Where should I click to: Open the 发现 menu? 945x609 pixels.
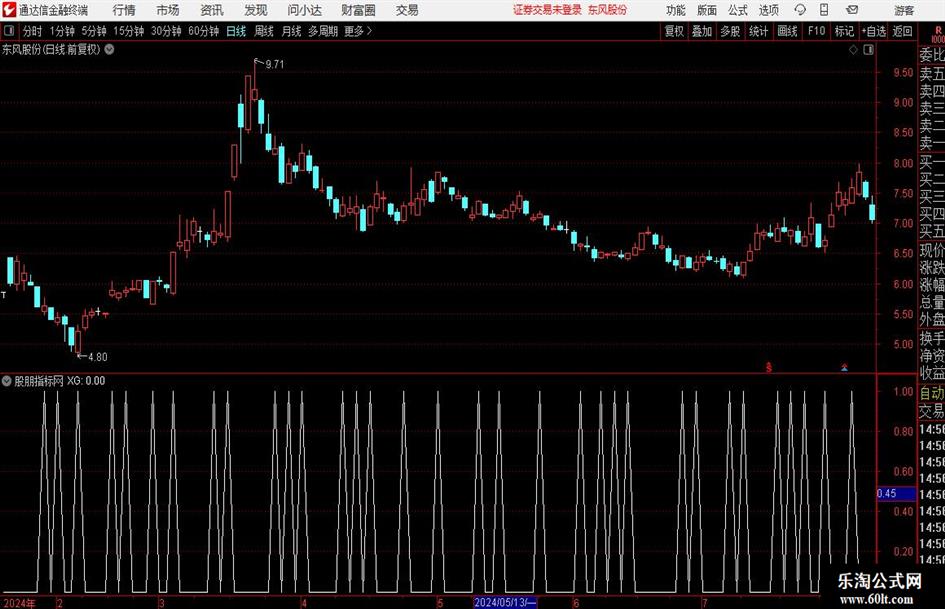(x=256, y=10)
